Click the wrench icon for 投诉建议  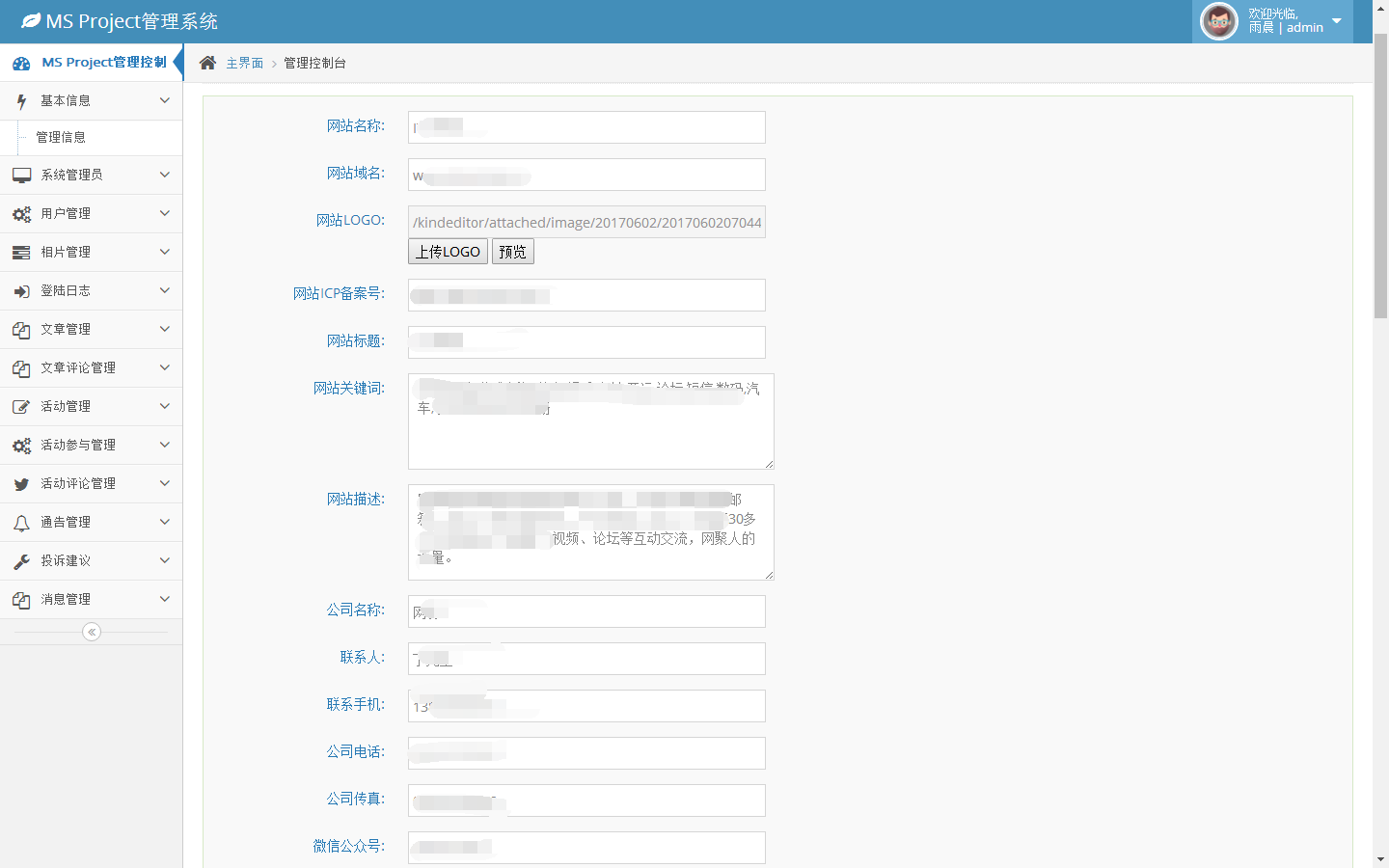[21, 561]
